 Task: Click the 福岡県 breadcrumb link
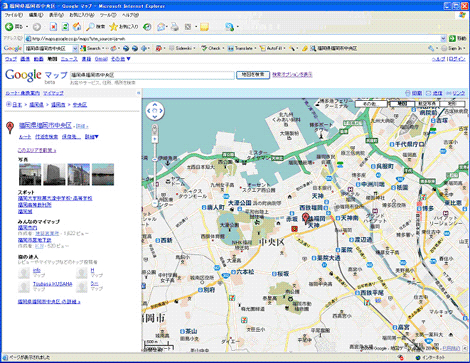coord(36,105)
